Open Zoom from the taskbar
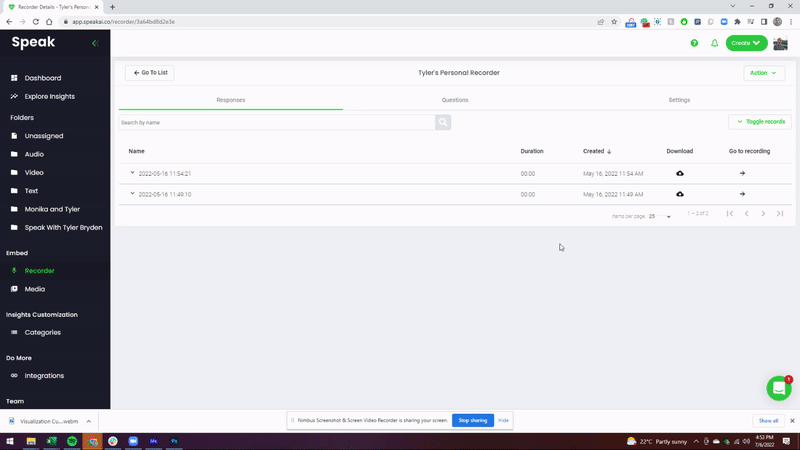 click(x=133, y=441)
